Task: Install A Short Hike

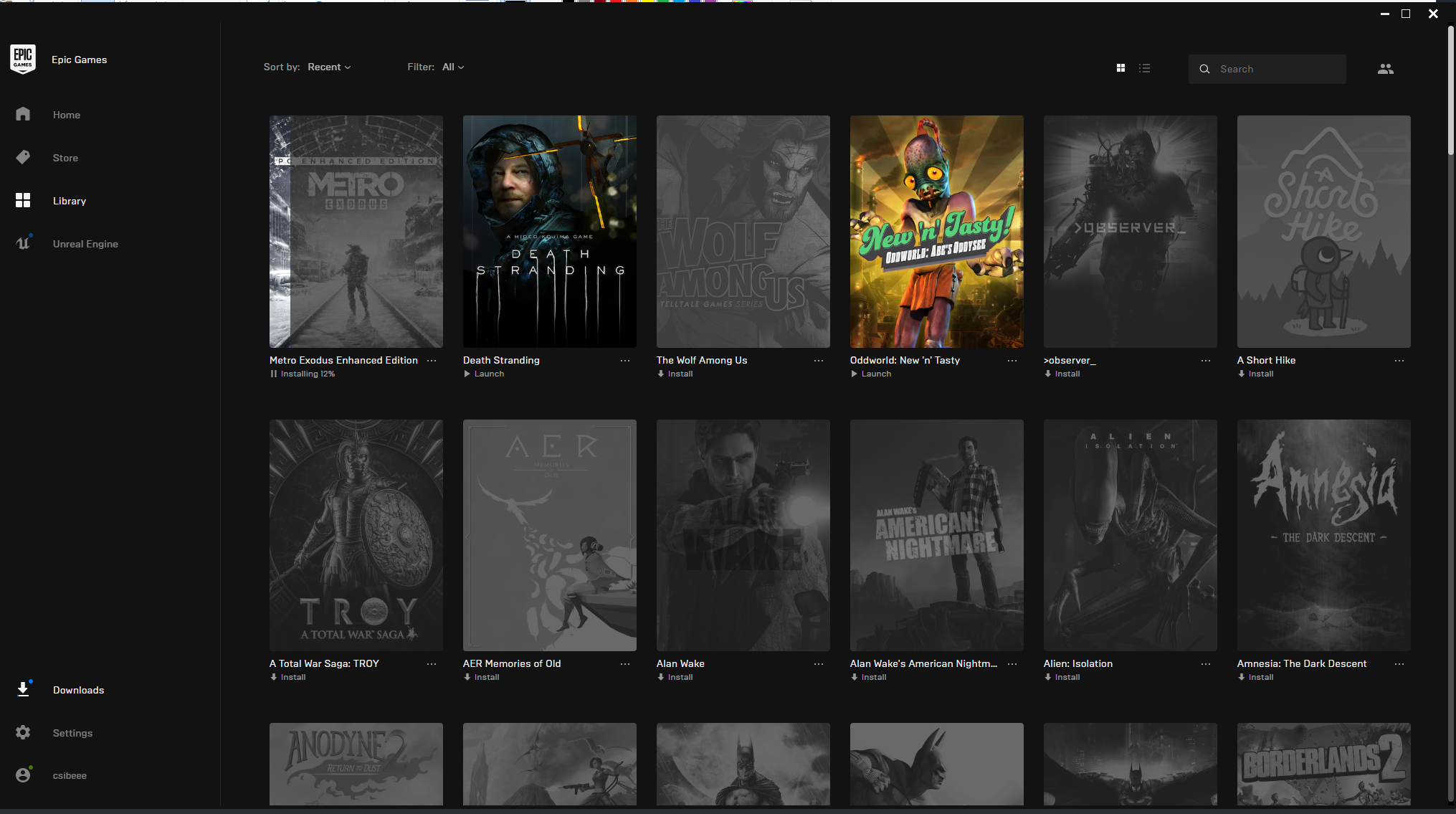Action: pos(1256,374)
